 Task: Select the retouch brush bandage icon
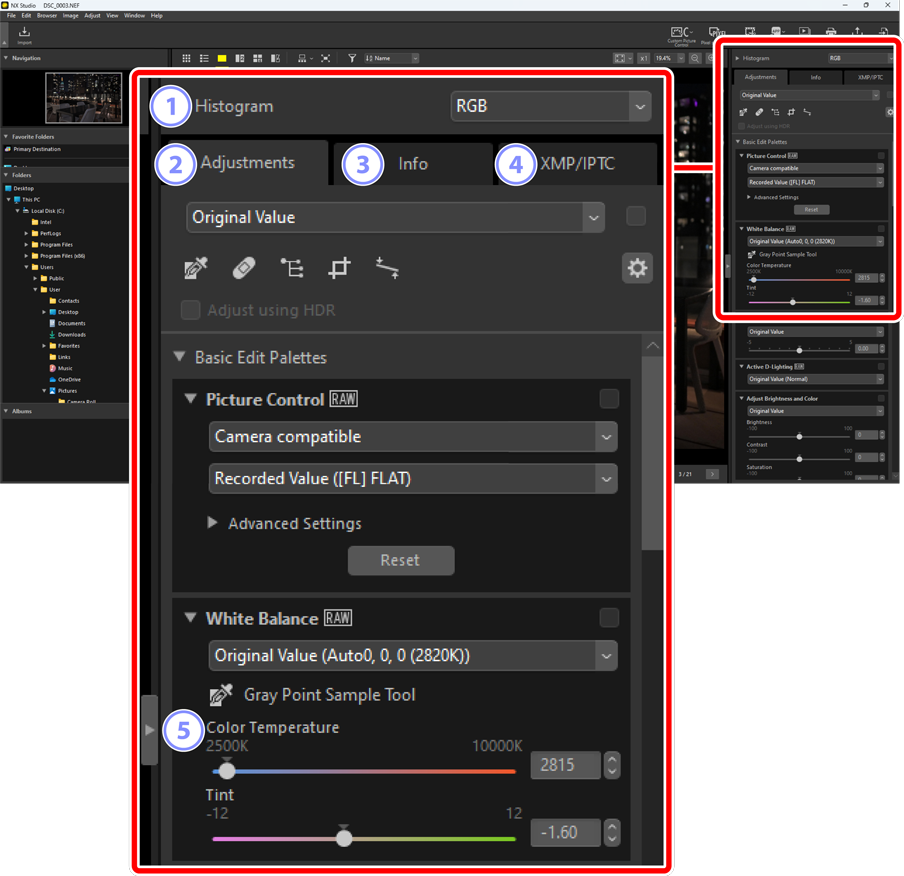(x=244, y=267)
